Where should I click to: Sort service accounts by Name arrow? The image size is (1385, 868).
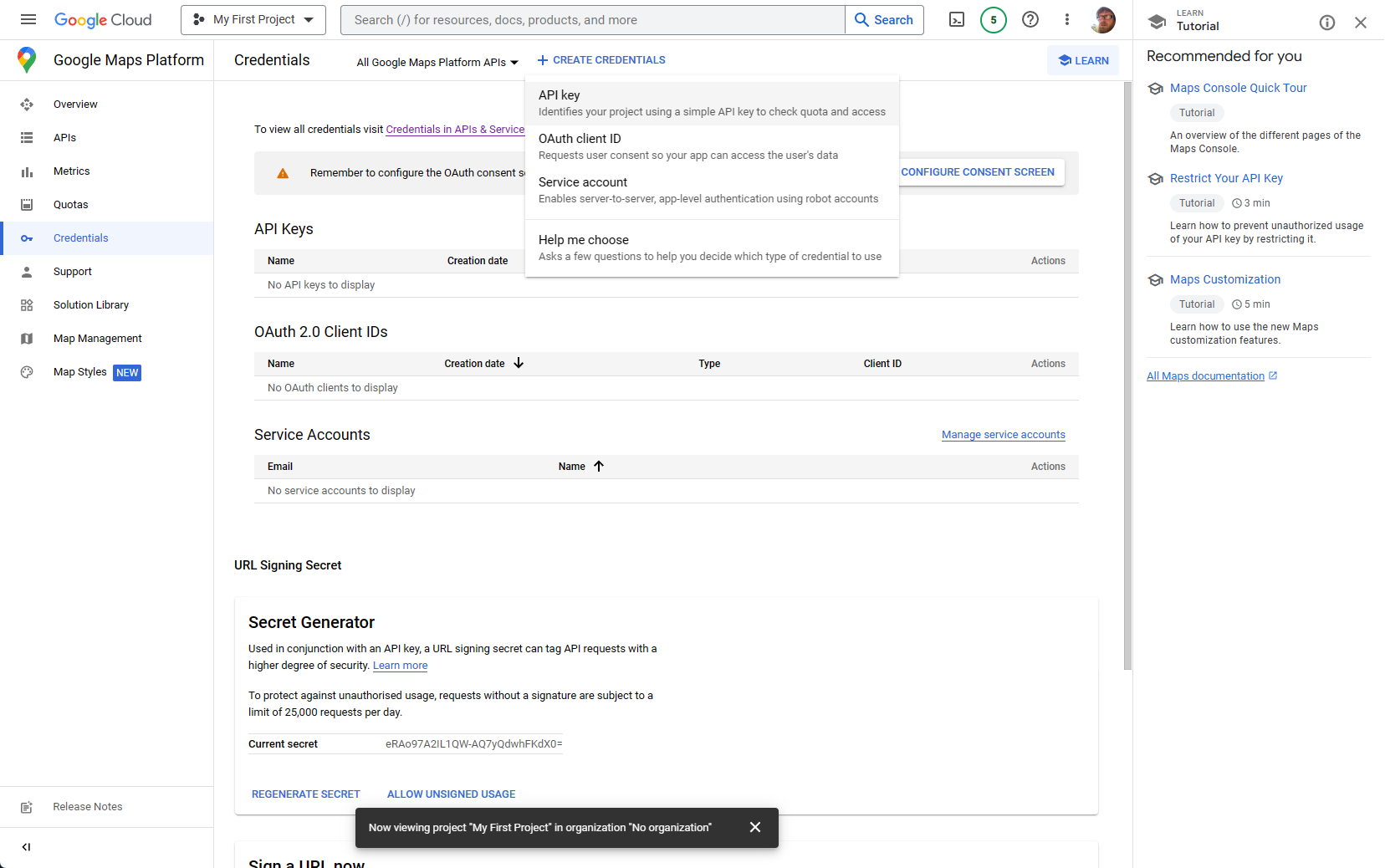point(599,466)
